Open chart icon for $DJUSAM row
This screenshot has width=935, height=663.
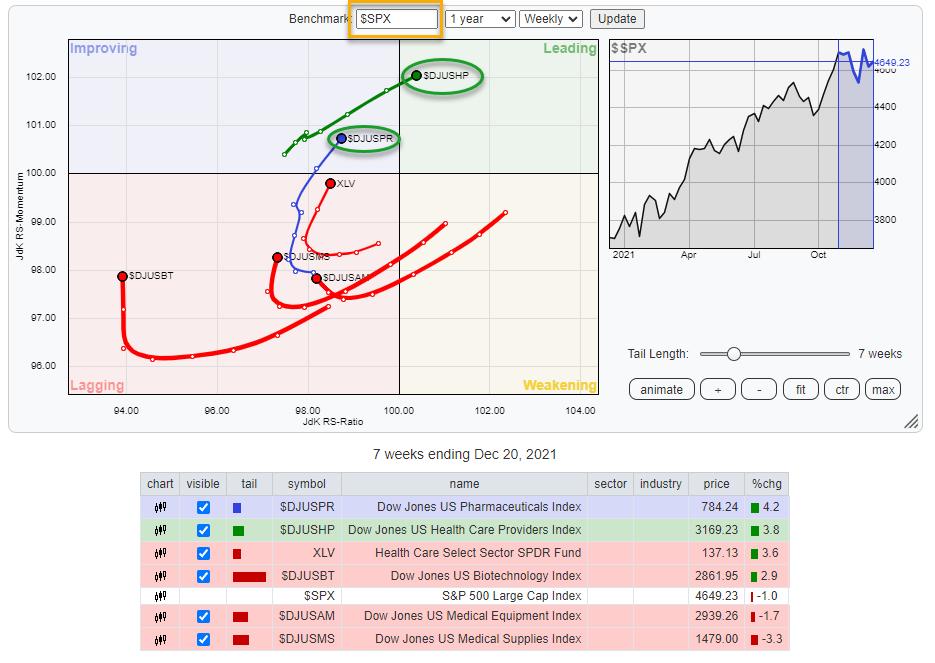point(160,616)
